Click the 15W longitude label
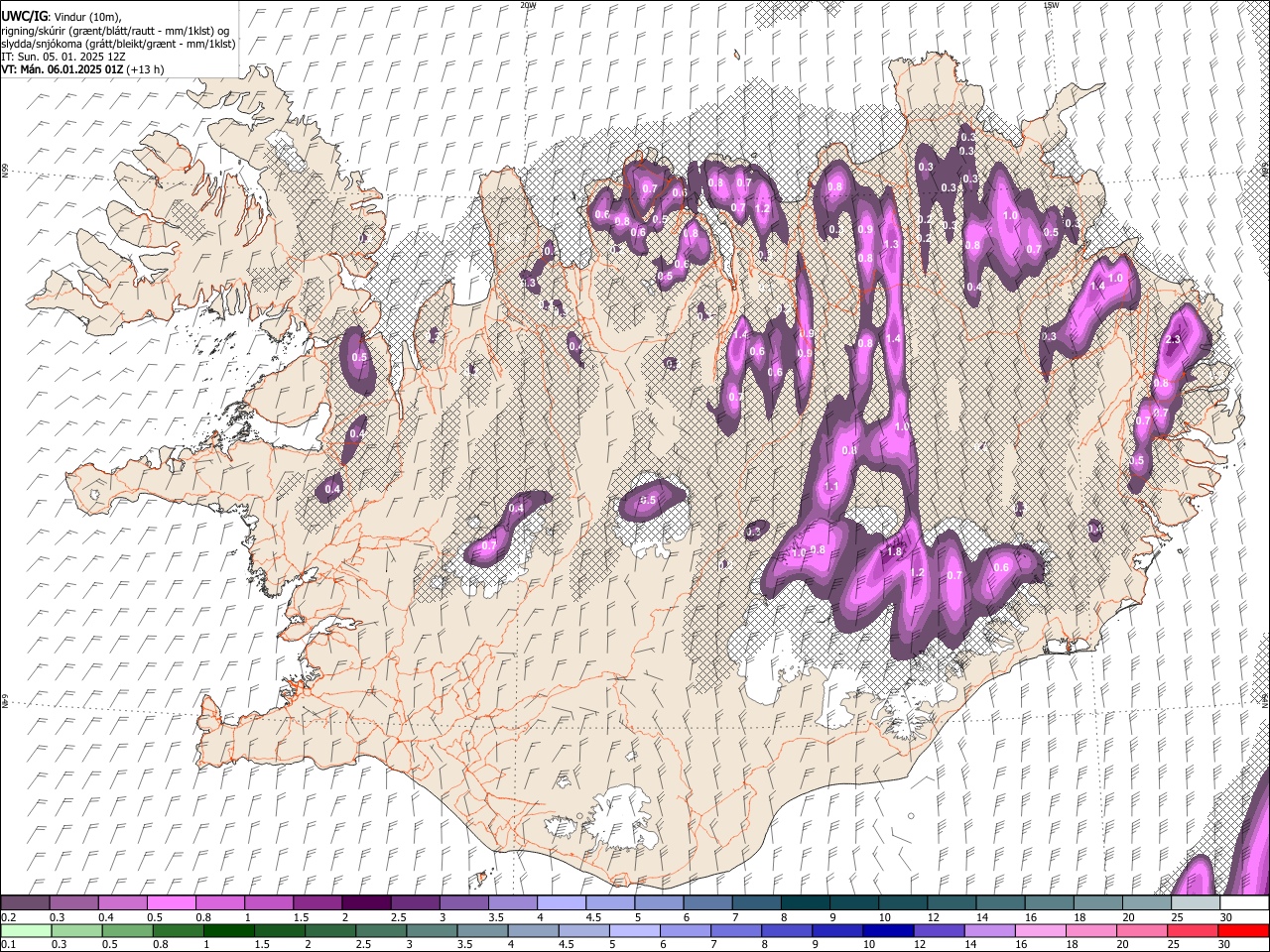The width and height of the screenshot is (1270, 952). (x=1051, y=5)
